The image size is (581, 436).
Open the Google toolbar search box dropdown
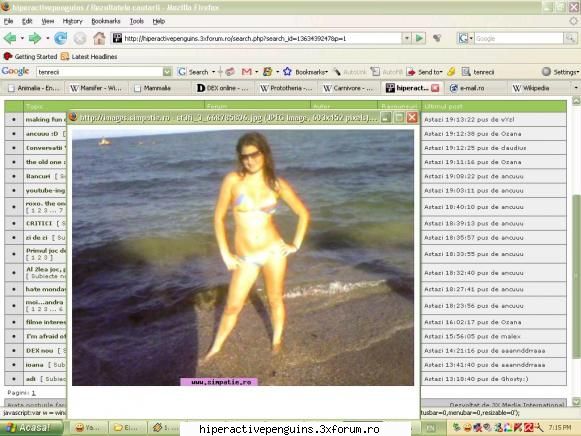point(167,72)
